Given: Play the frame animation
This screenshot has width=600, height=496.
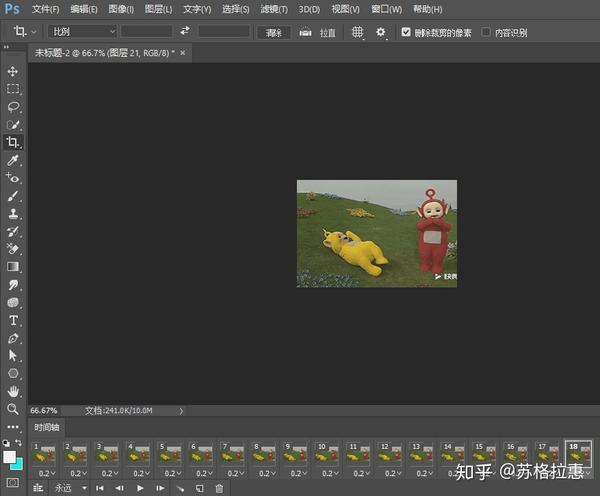Looking at the screenshot, I should click(140, 488).
